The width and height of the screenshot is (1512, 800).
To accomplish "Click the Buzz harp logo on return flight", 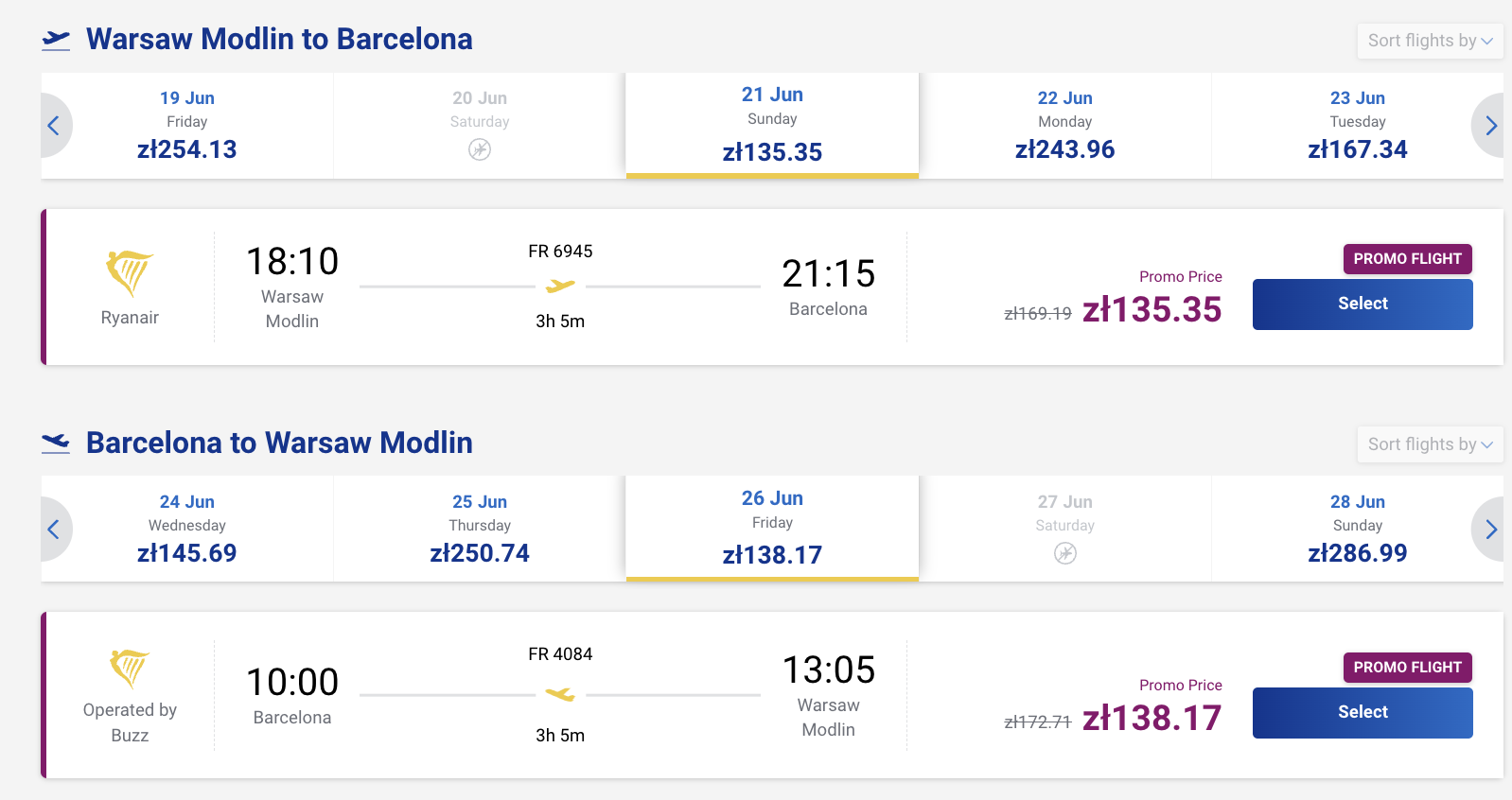I will 130,670.
